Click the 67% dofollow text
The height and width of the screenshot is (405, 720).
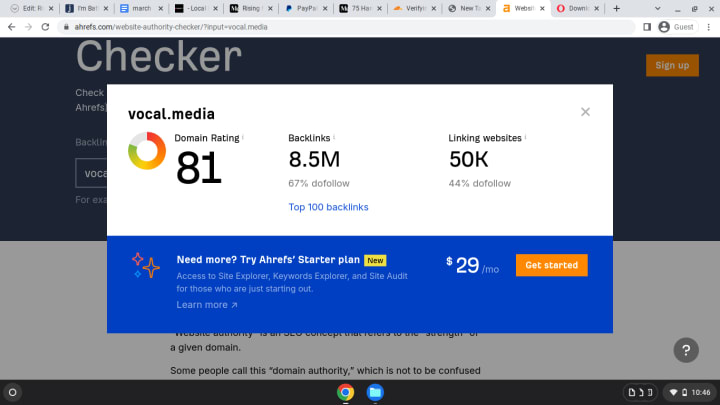pos(319,184)
